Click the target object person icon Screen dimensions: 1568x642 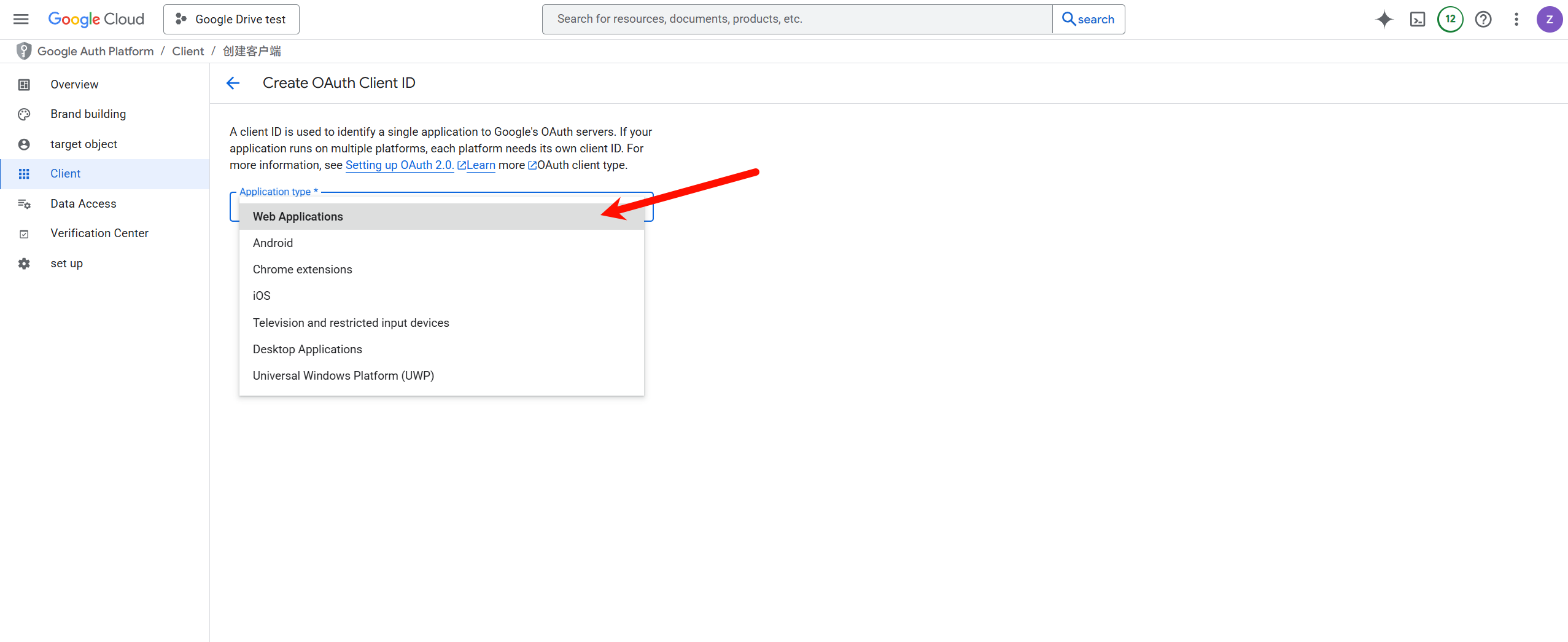click(x=24, y=144)
